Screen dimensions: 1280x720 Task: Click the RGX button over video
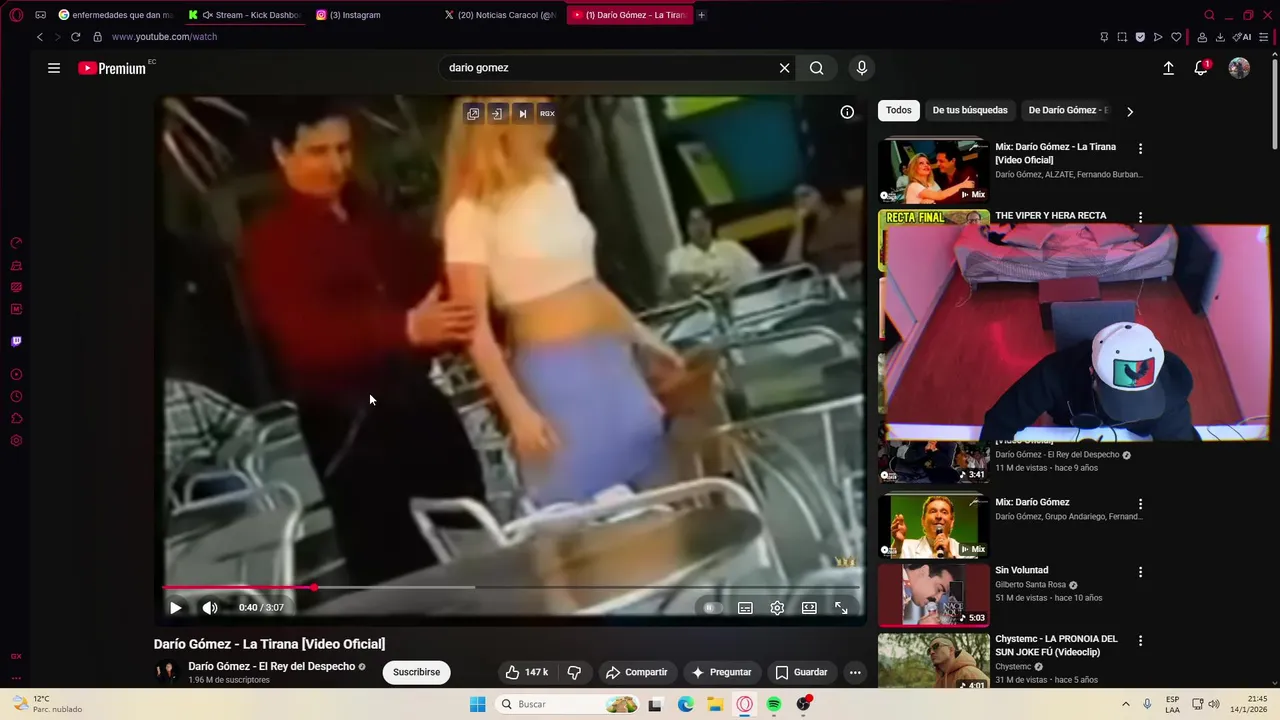(x=547, y=114)
